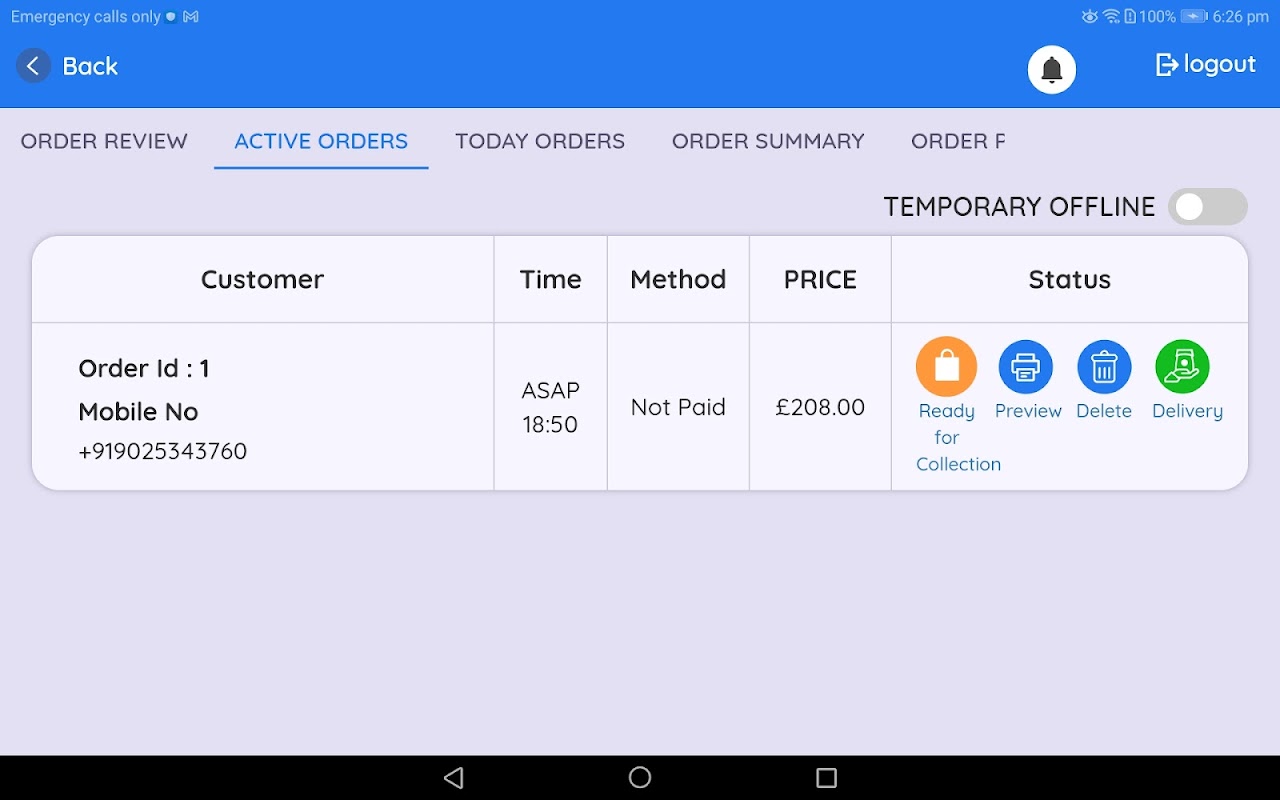The width and height of the screenshot is (1280, 800).
Task: Click the Ready for Collection text label
Action: pos(957,438)
